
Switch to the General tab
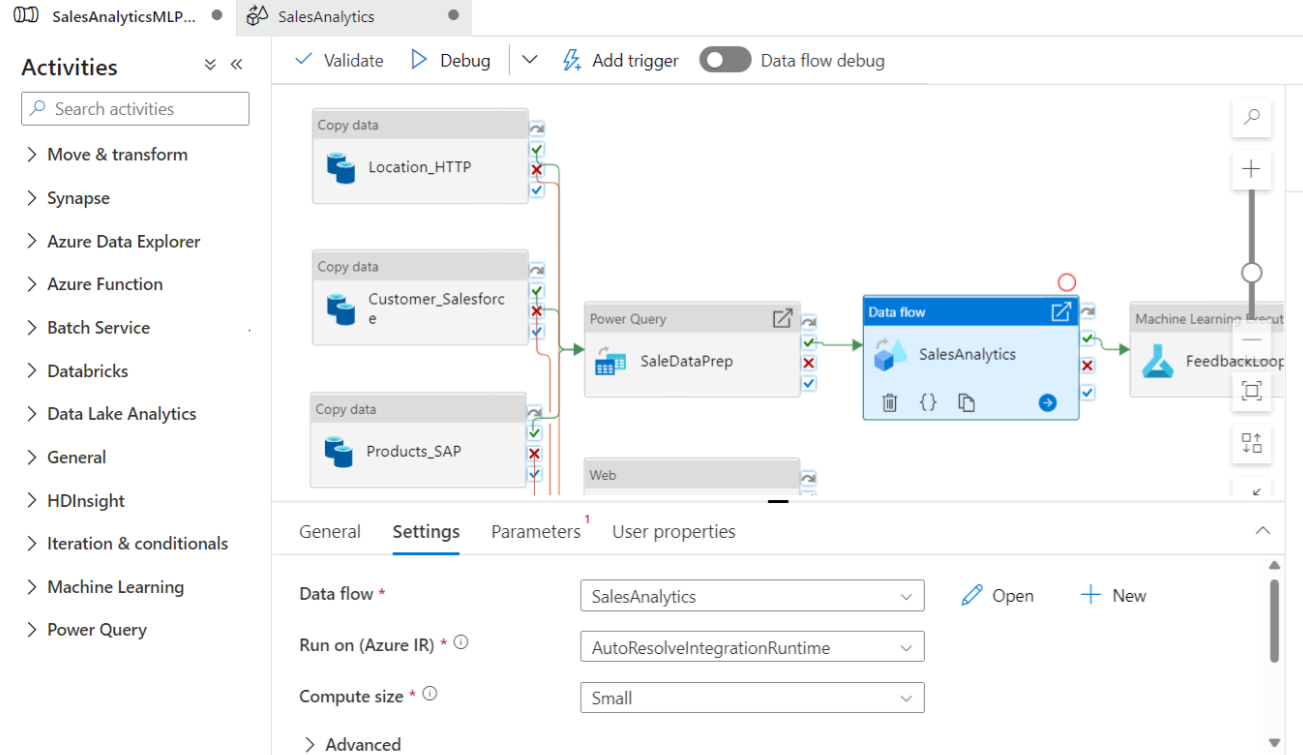coord(330,532)
